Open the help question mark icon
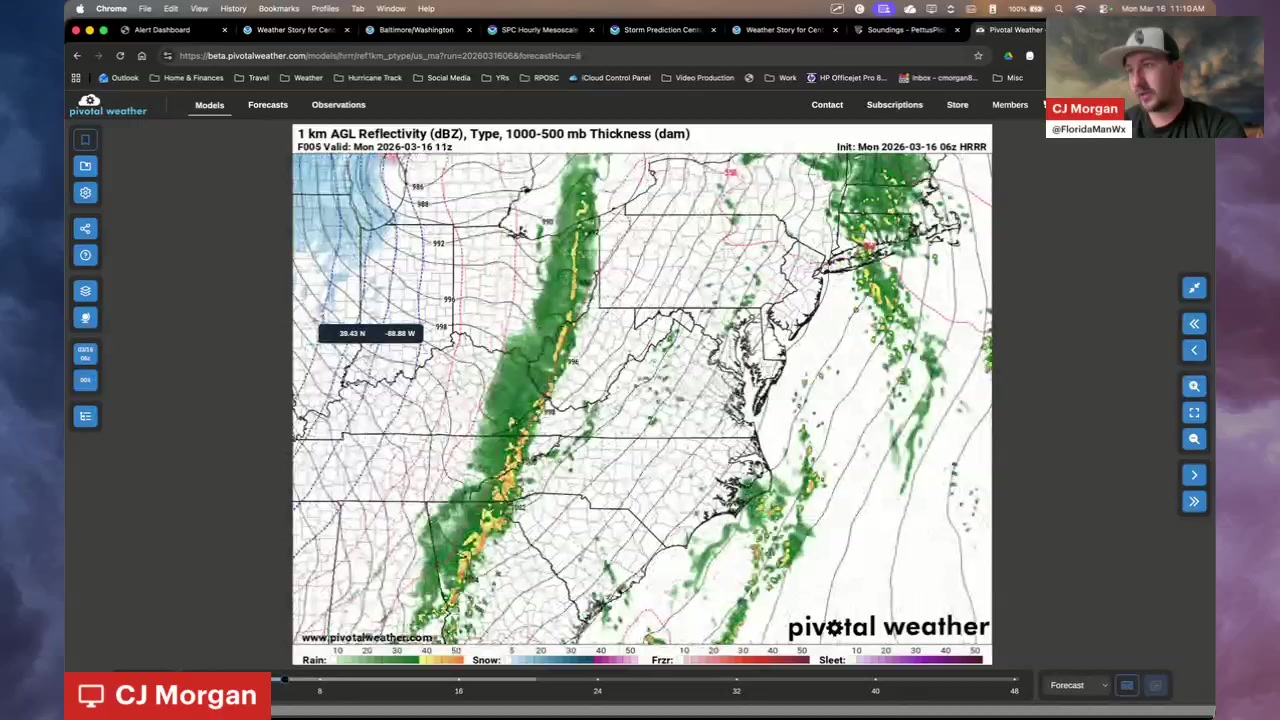Viewport: 1280px width, 720px height. [x=85, y=255]
